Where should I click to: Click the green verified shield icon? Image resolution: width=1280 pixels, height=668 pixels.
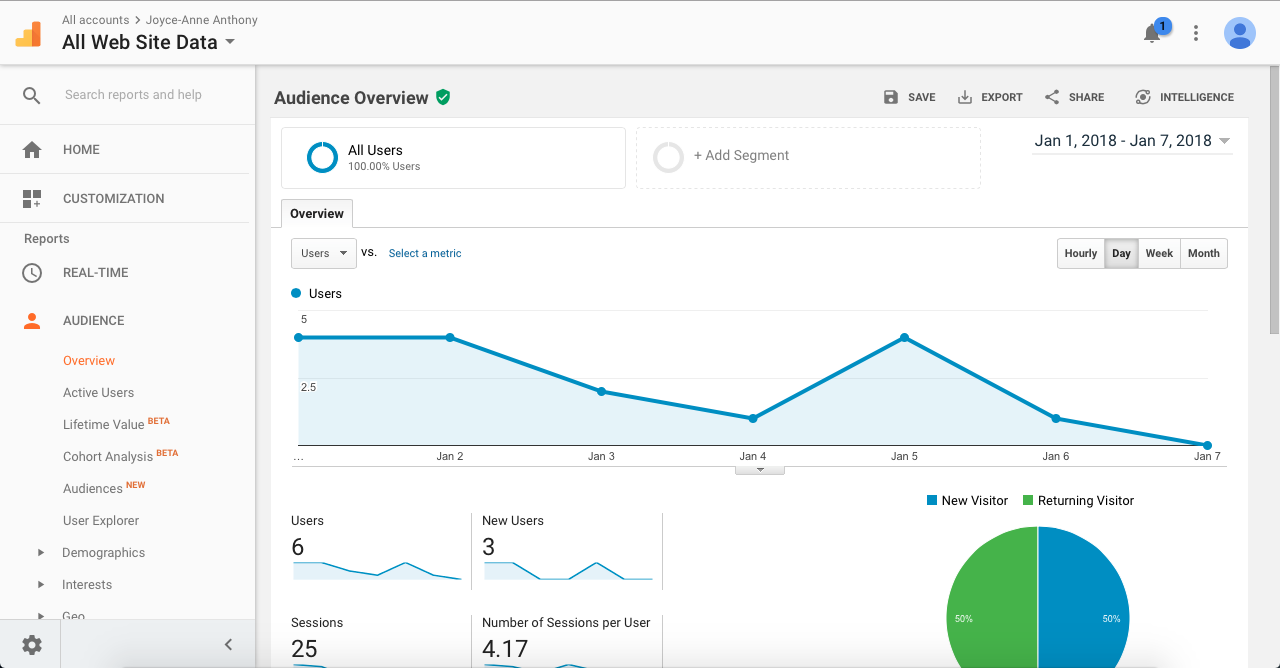click(x=443, y=97)
